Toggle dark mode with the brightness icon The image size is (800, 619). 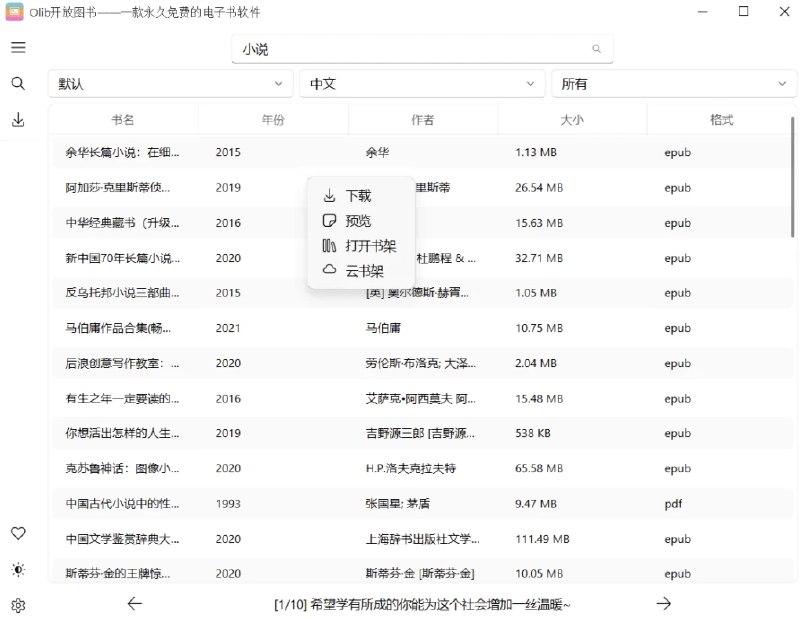click(x=18, y=570)
